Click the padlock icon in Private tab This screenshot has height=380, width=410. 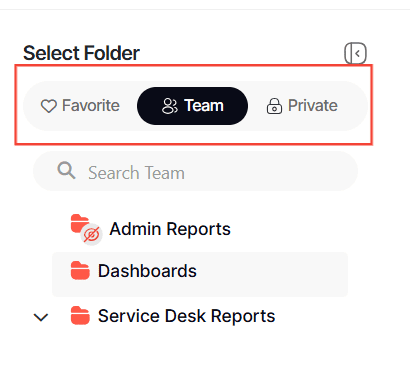pyautogui.click(x=274, y=106)
